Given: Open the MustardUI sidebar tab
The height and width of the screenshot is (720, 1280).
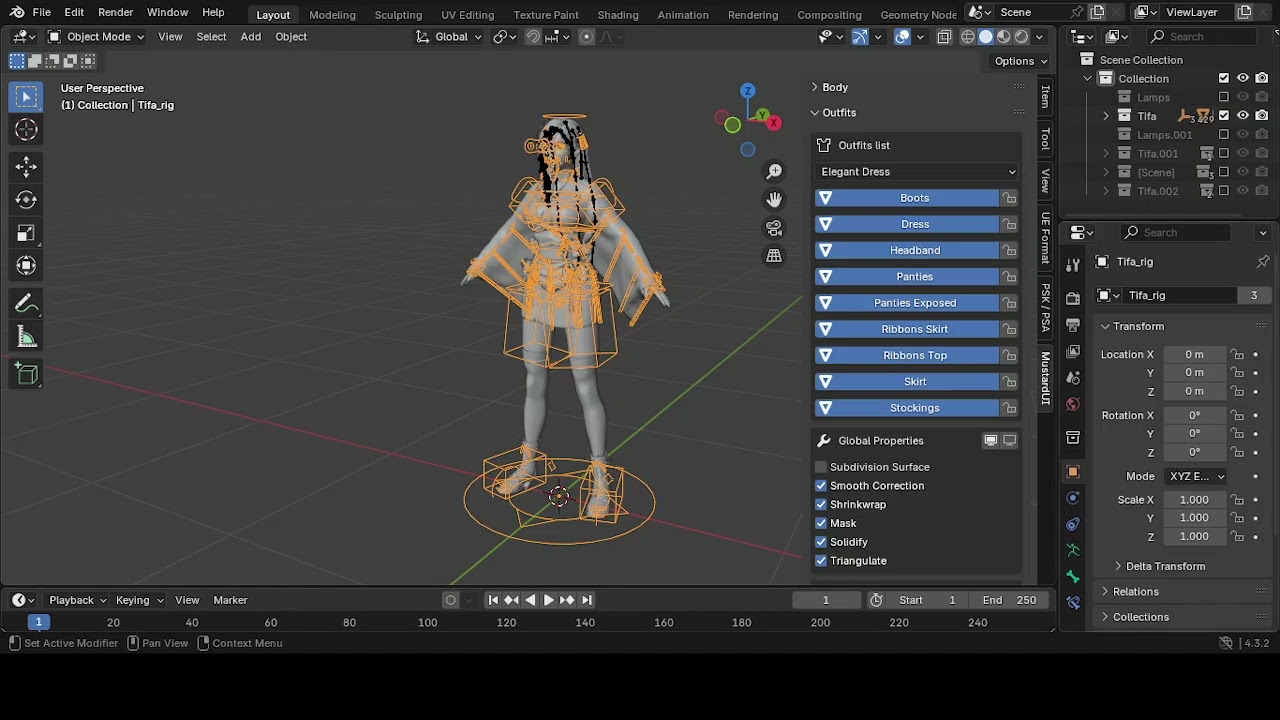Looking at the screenshot, I should pos(1045,378).
